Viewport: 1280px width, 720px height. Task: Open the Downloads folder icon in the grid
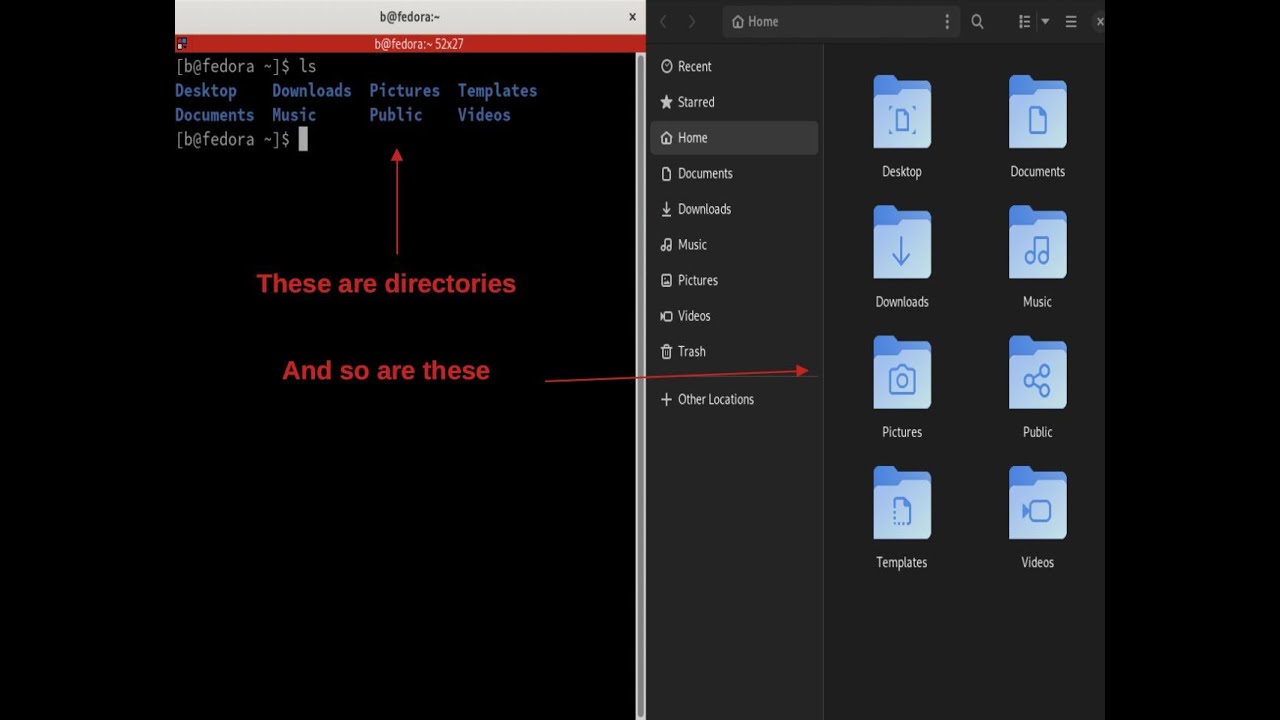pyautogui.click(x=901, y=243)
